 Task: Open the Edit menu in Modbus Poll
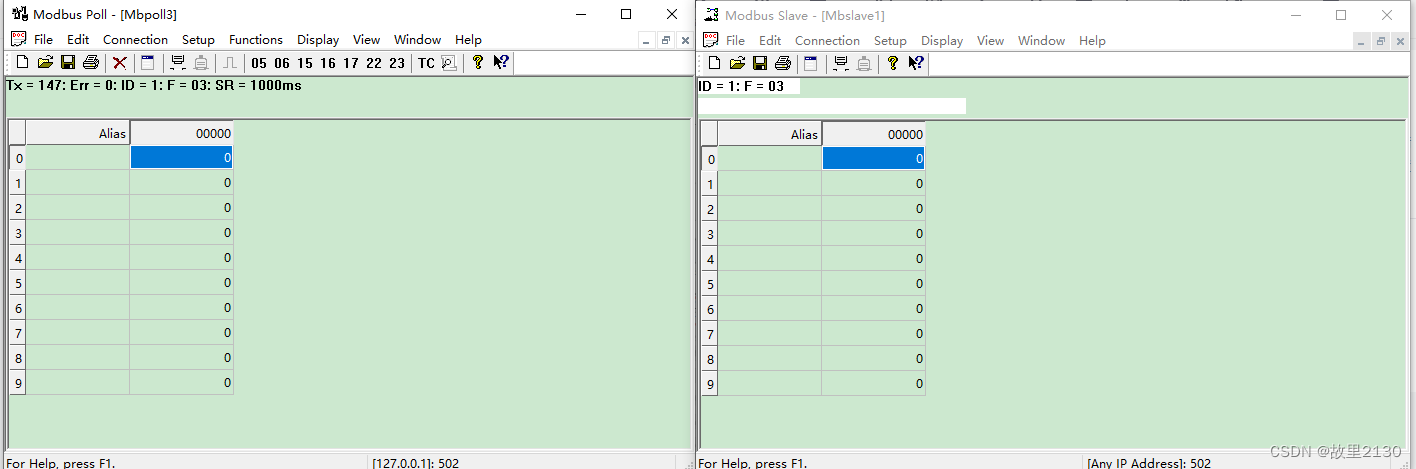tap(78, 40)
